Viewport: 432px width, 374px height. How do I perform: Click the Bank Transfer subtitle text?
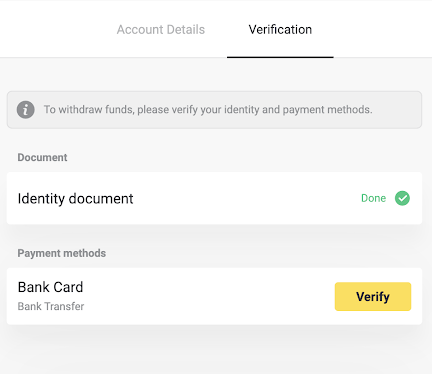point(51,306)
